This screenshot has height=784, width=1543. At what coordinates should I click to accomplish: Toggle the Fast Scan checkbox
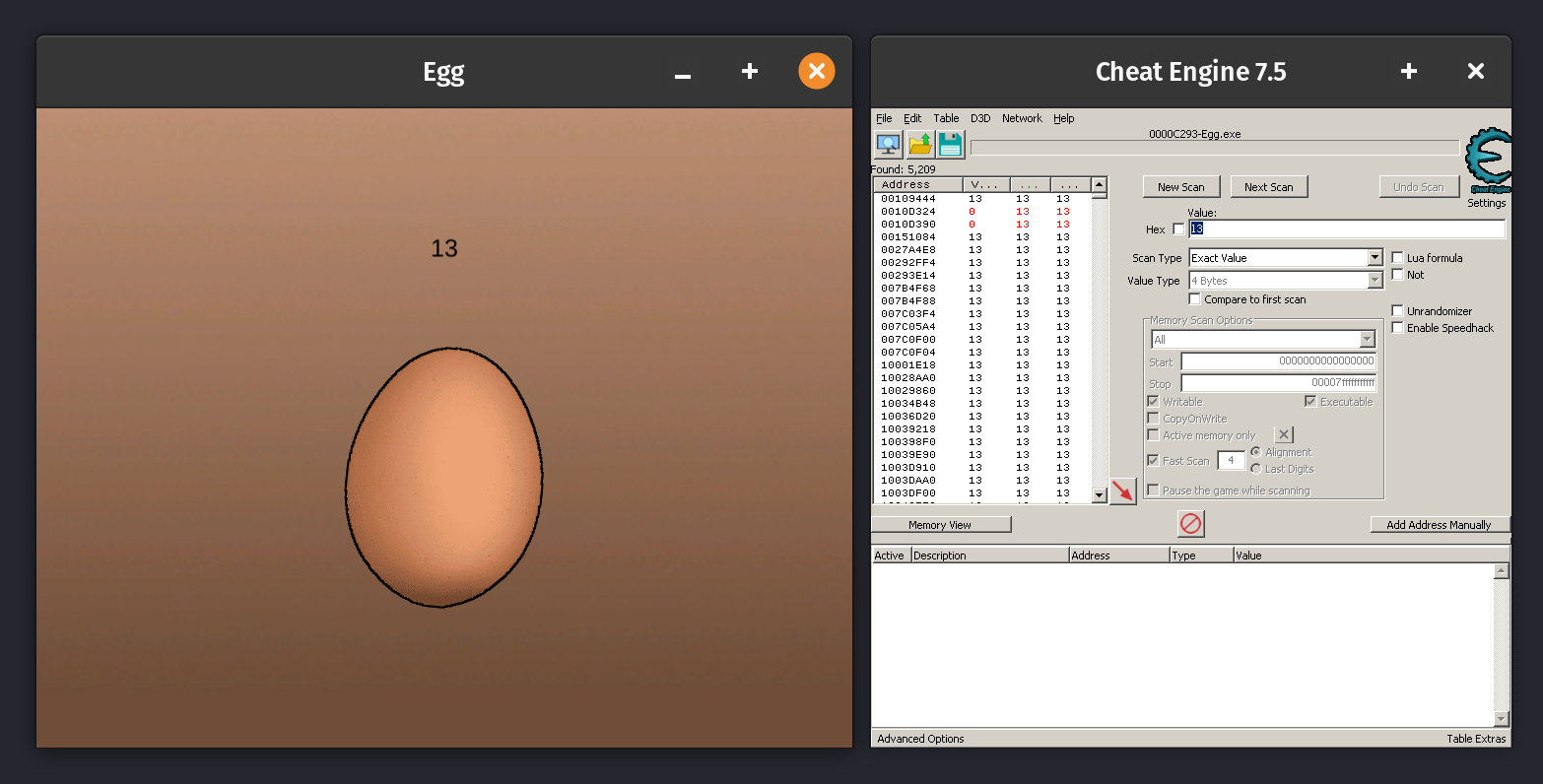(1153, 461)
